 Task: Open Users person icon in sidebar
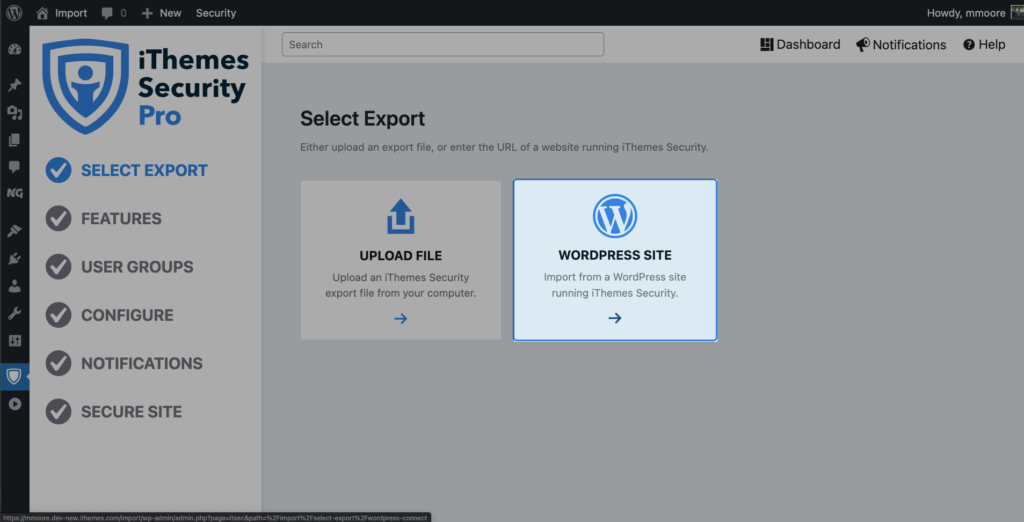[x=14, y=285]
